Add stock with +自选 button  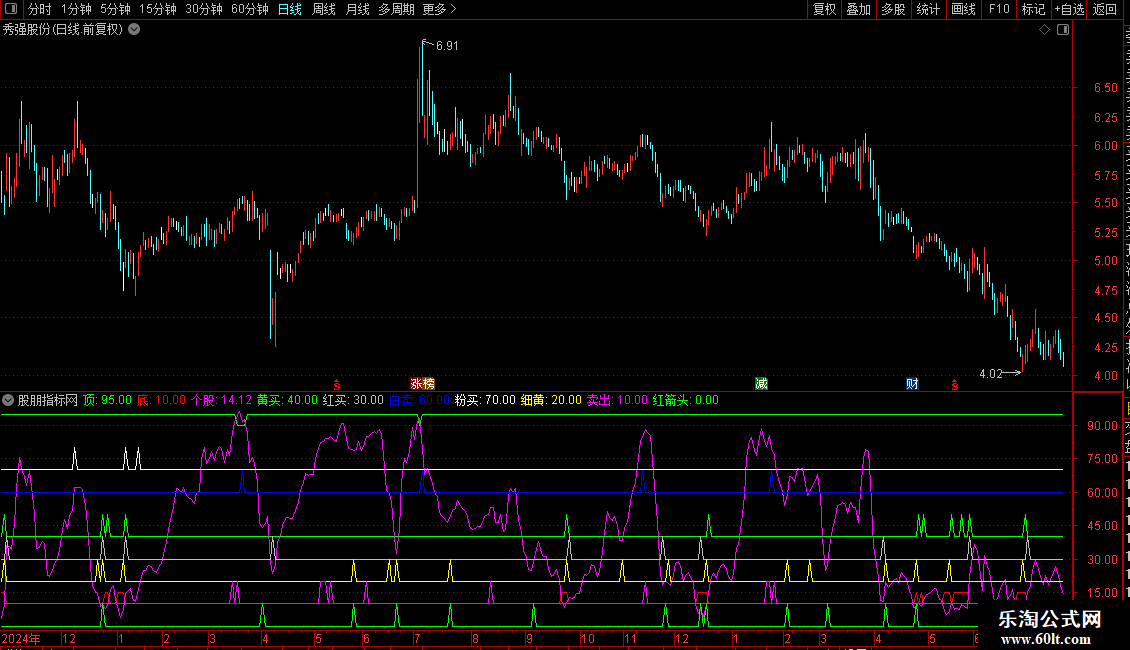point(1069,9)
